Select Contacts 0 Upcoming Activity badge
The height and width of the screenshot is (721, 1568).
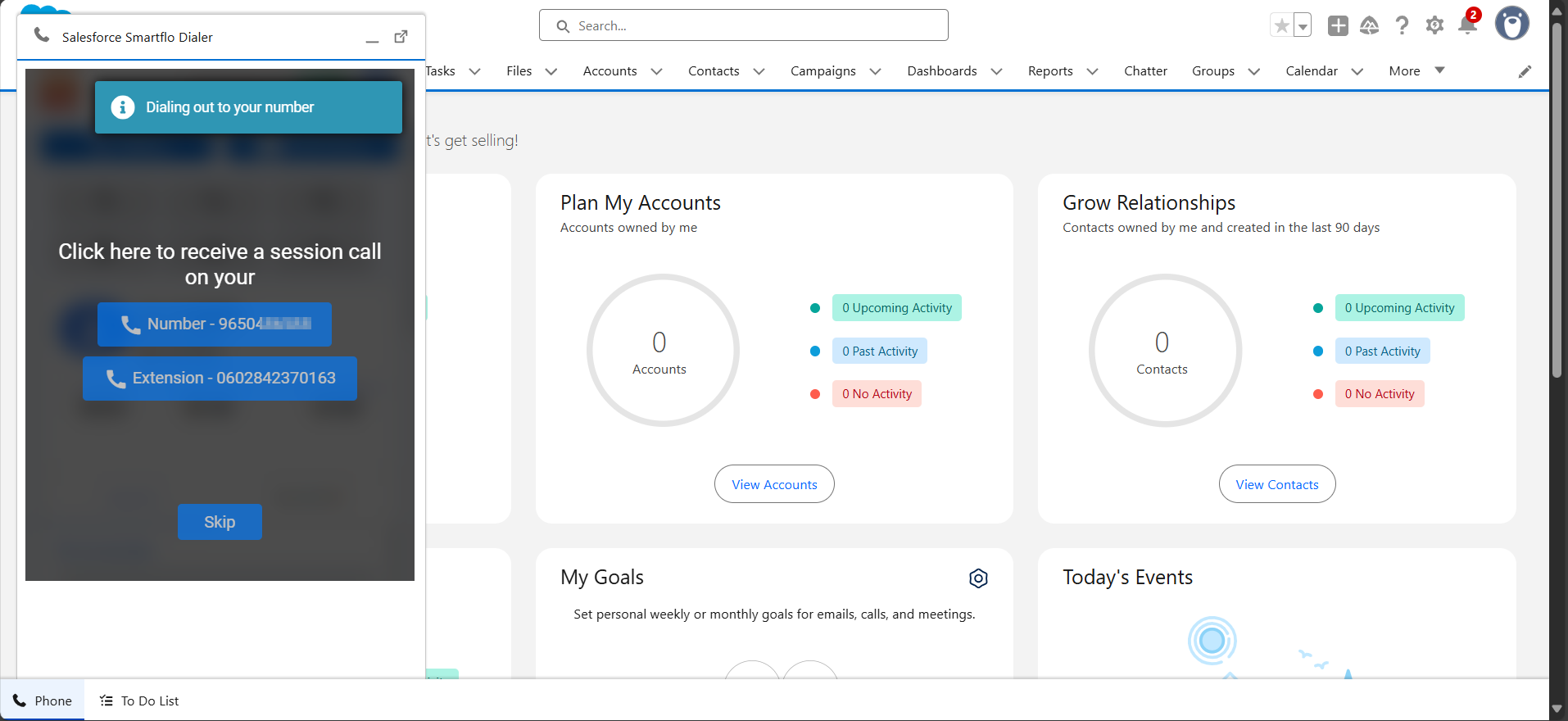click(x=1399, y=308)
